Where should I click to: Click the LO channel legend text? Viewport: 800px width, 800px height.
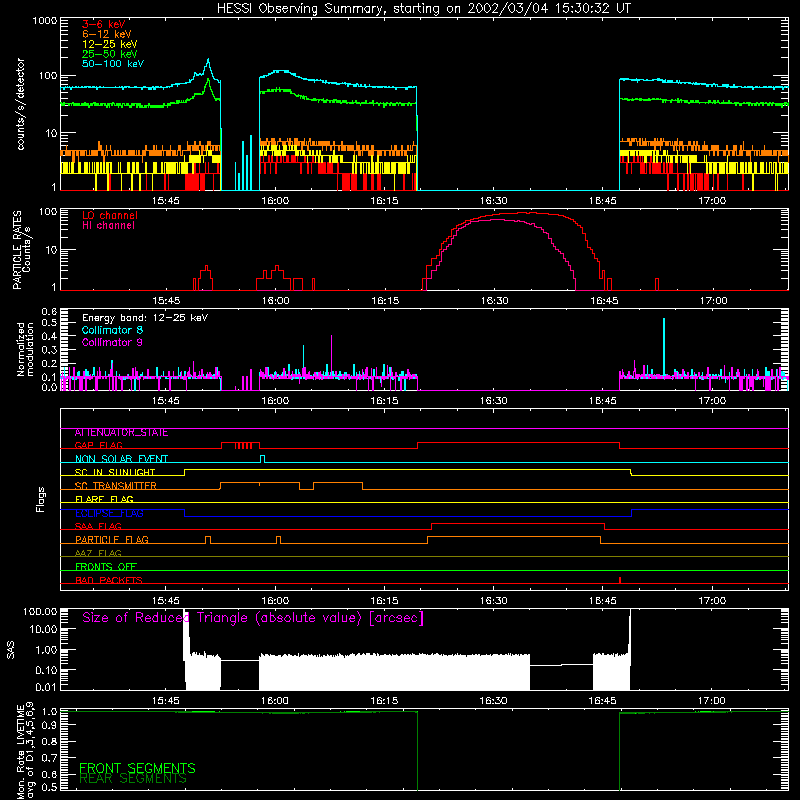[x=110, y=215]
